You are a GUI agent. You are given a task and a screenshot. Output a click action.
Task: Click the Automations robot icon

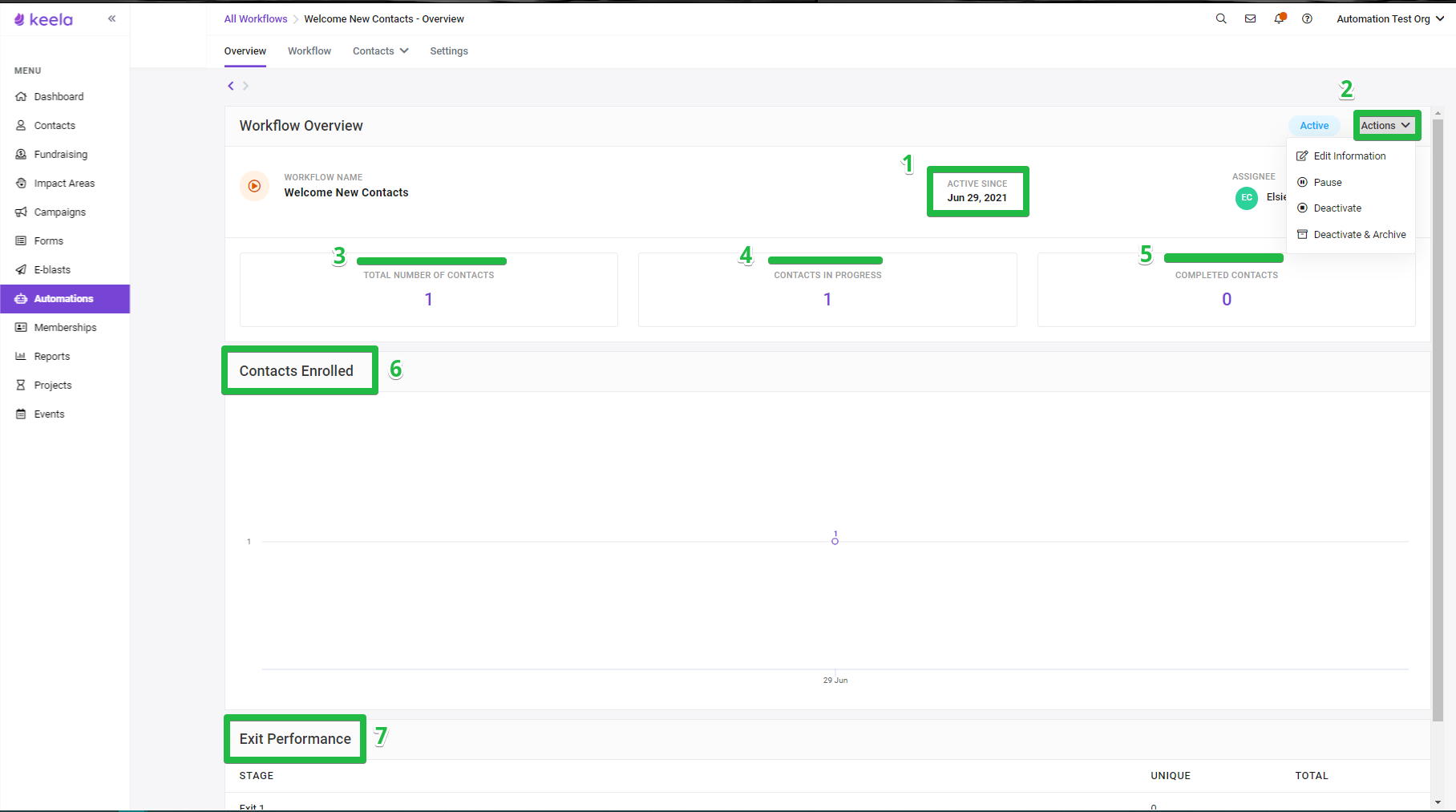click(21, 298)
